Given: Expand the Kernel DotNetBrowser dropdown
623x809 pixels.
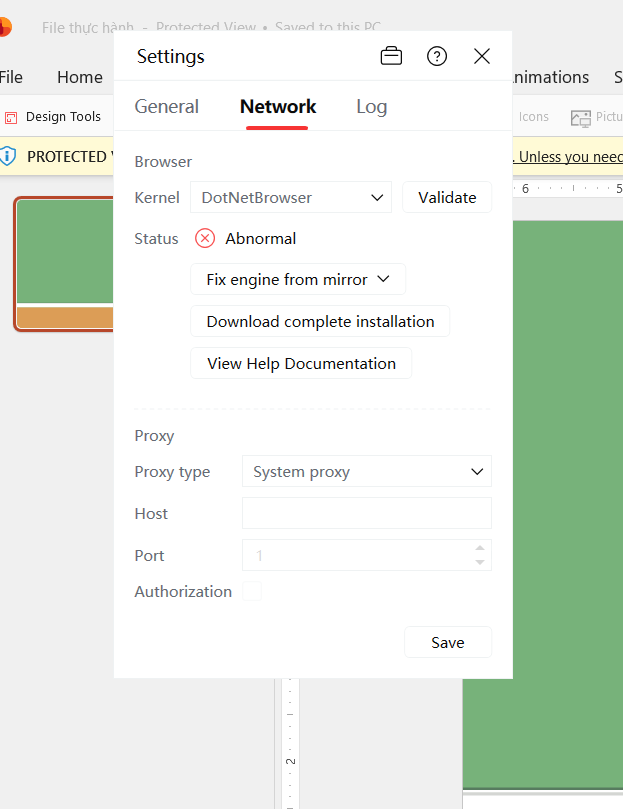Looking at the screenshot, I should click(291, 197).
